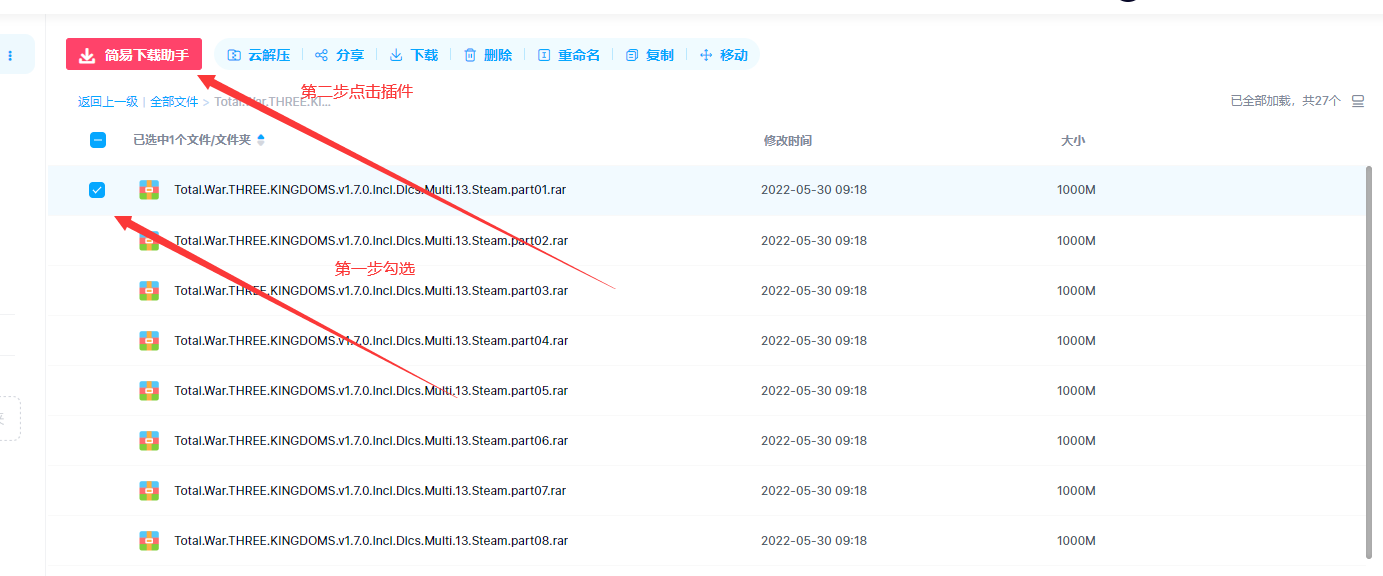Open file name ending in part06.rar
Image resolution: width=1383 pixels, height=576 pixels.
(371, 440)
